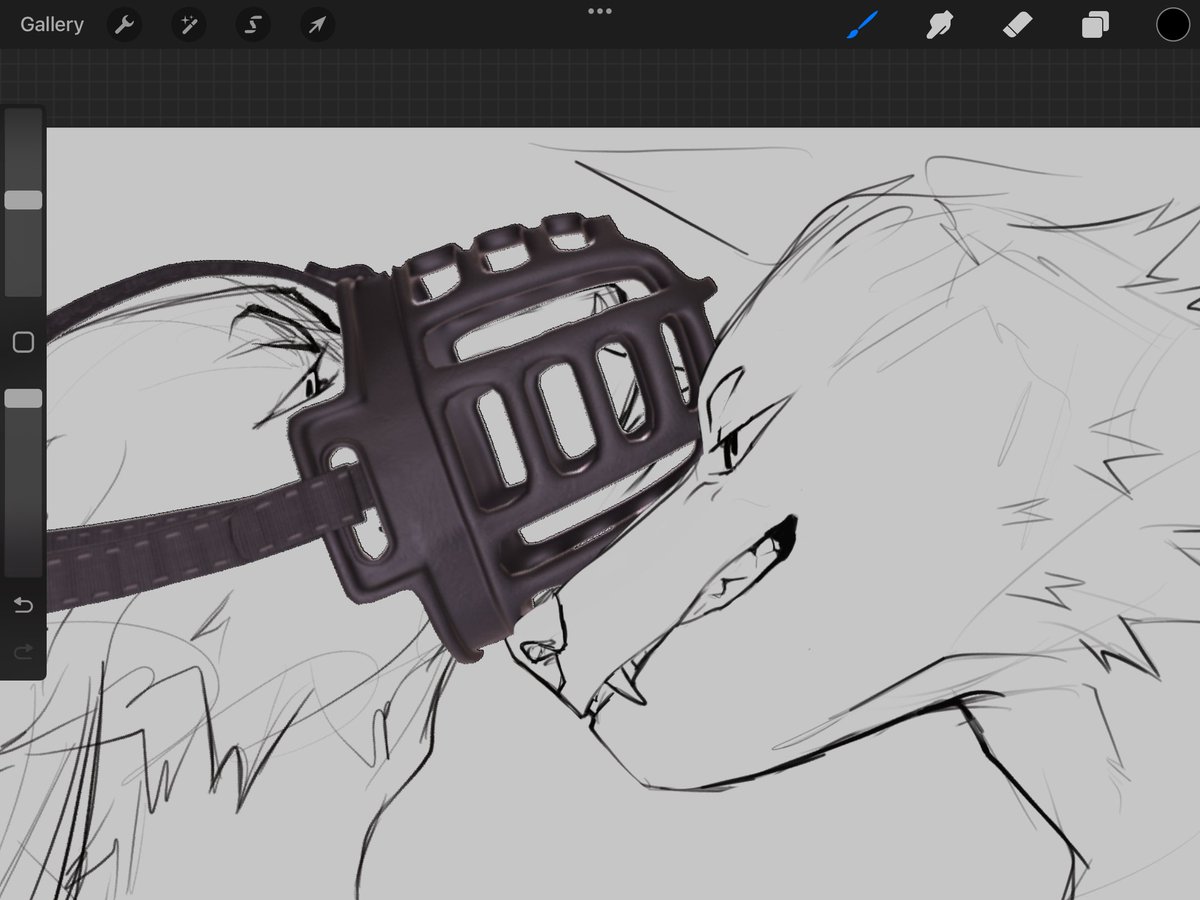Image resolution: width=1200 pixels, height=900 pixels.
Task: Select the Brush tool
Action: pyautogui.click(x=862, y=25)
